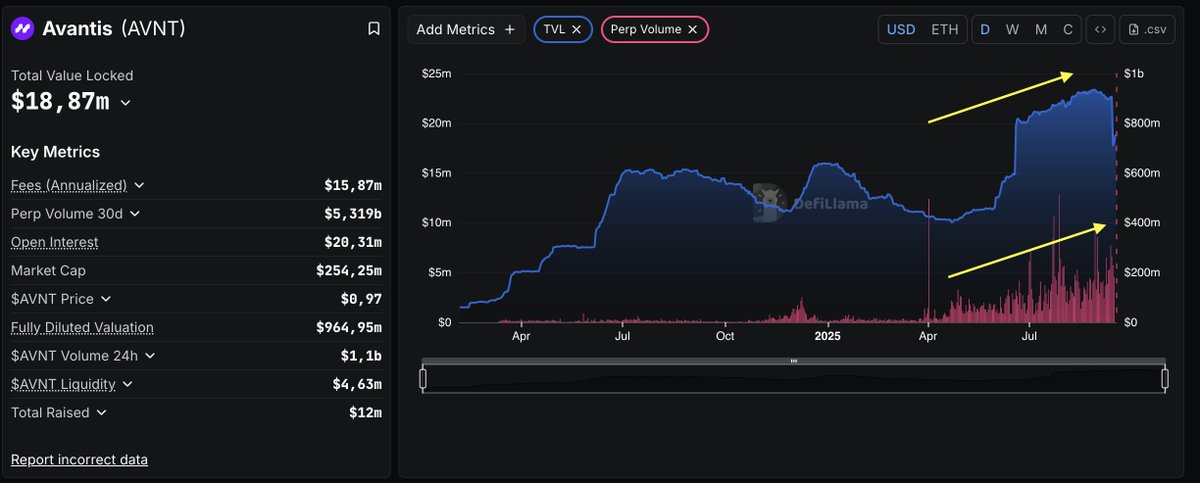
Task: Remove the Perp Volume metric chip
Action: pos(692,30)
